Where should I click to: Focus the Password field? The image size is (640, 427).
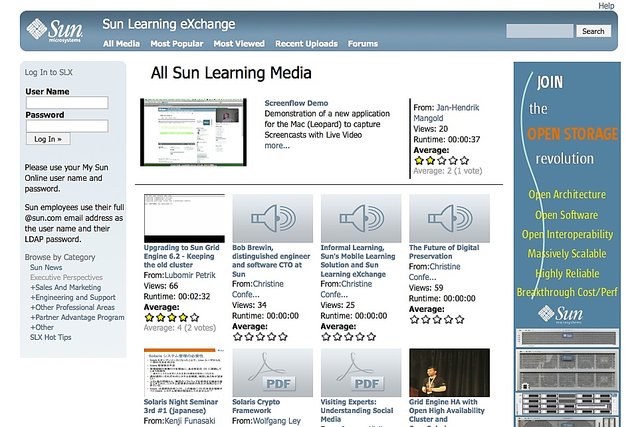click(x=67, y=126)
